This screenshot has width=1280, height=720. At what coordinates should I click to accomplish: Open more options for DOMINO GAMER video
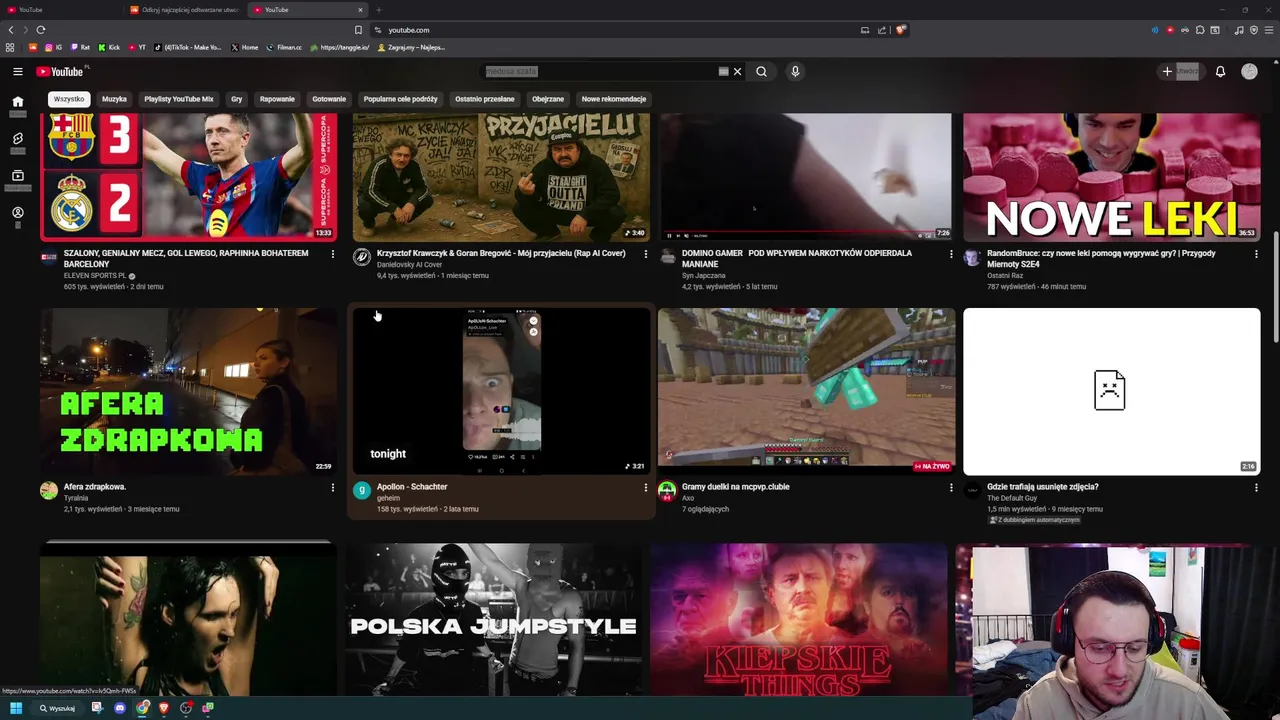coord(951,254)
